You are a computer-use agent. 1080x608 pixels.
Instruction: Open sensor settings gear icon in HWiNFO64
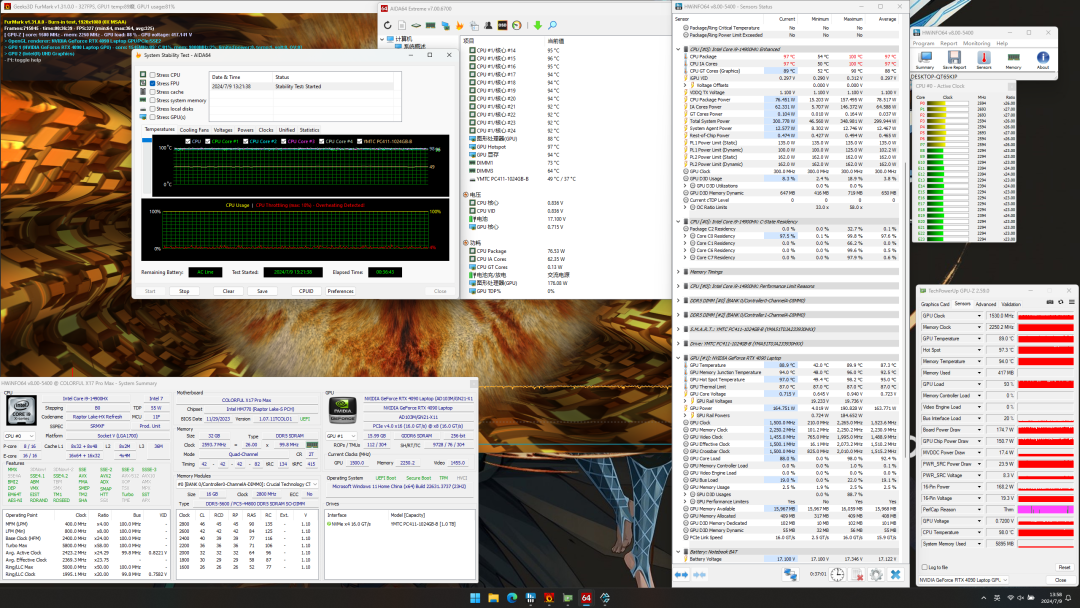click(876, 575)
